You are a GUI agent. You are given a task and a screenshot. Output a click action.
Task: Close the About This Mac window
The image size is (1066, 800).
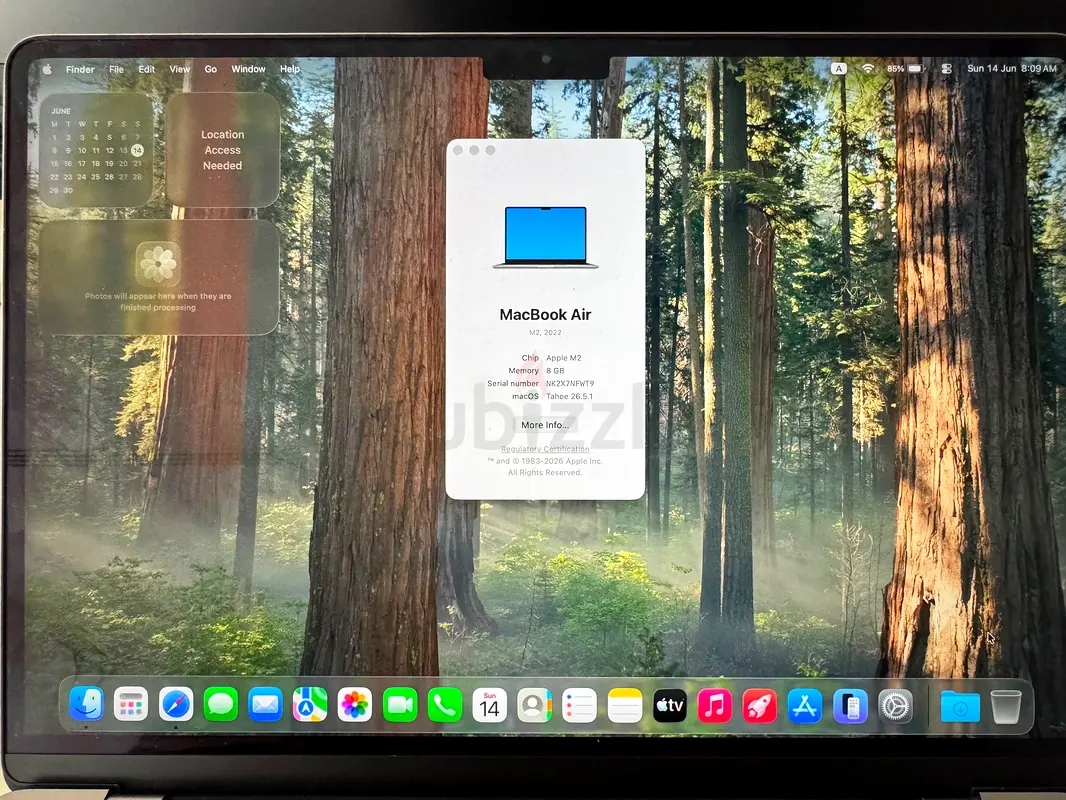pos(458,150)
